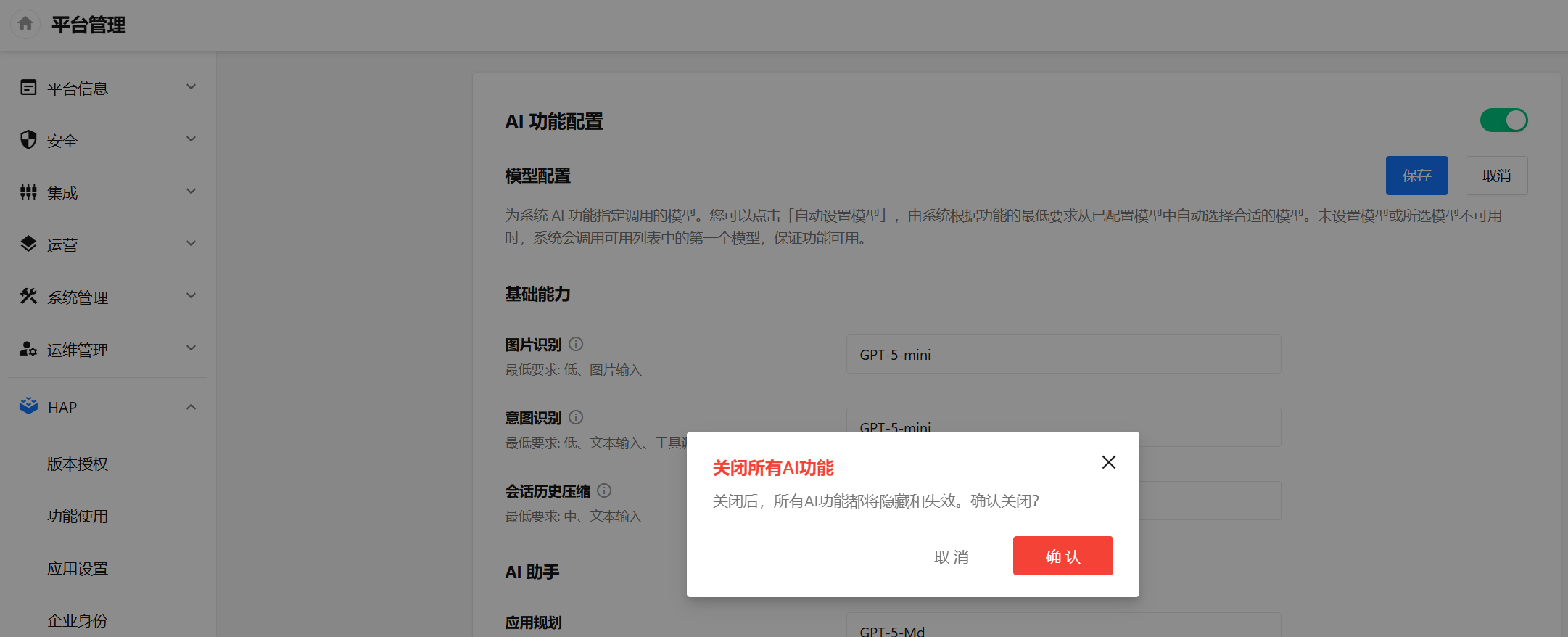Image resolution: width=1568 pixels, height=637 pixels.
Task: Click the blue 保存 button
Action: [x=1416, y=176]
